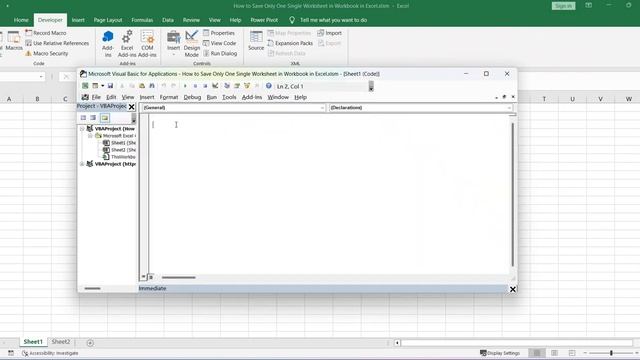Screen dimensions: 640x360
Task: Save the project using VBA toolbar disk icon
Action: [110, 86]
